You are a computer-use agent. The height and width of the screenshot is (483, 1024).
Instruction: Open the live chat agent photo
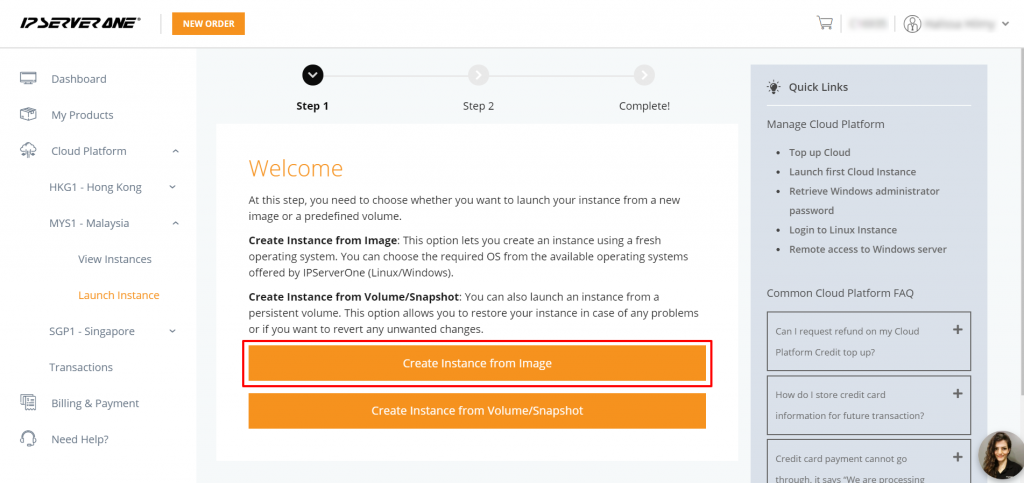pos(1001,455)
